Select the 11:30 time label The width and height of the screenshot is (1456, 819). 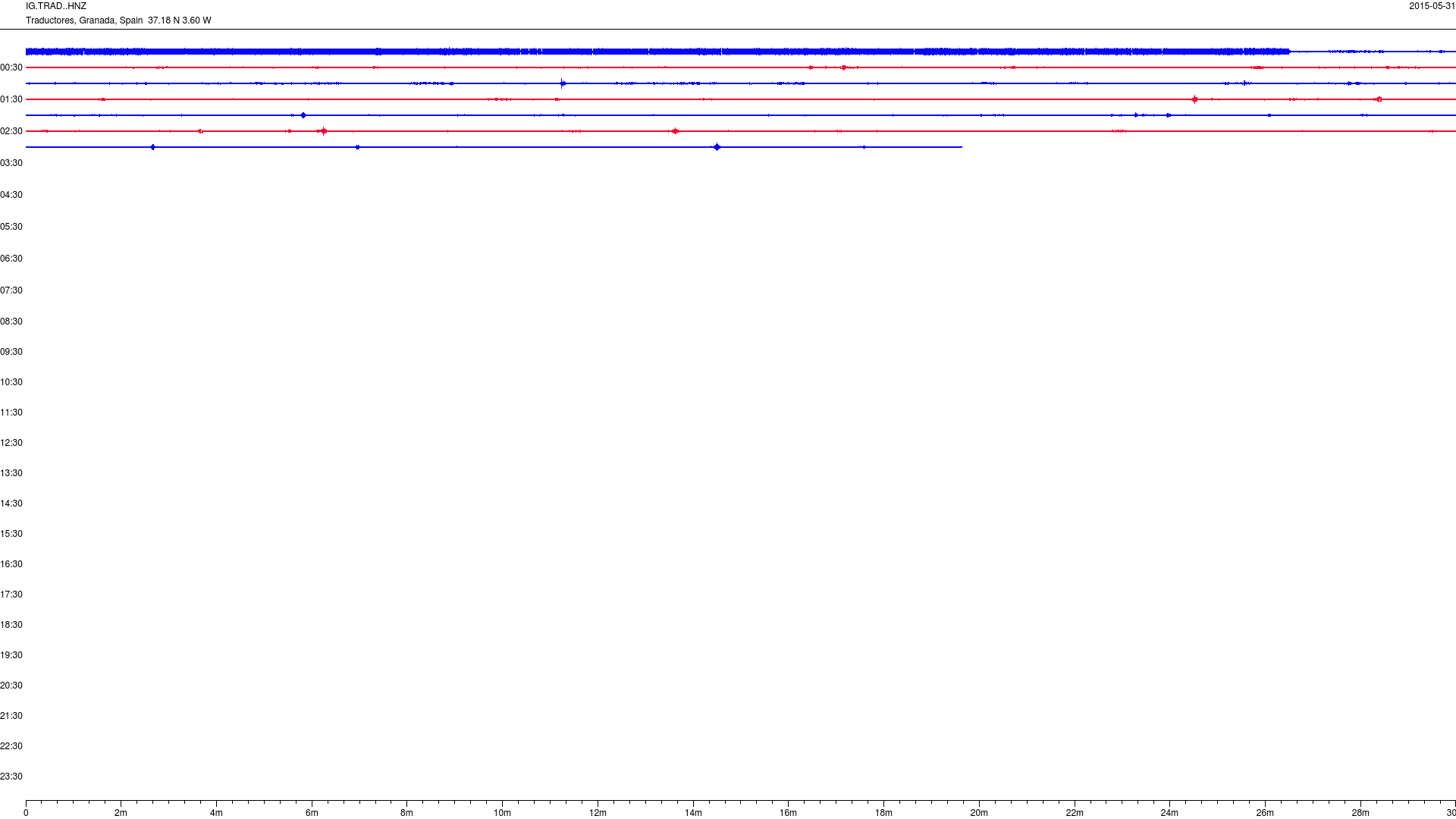[x=11, y=413]
